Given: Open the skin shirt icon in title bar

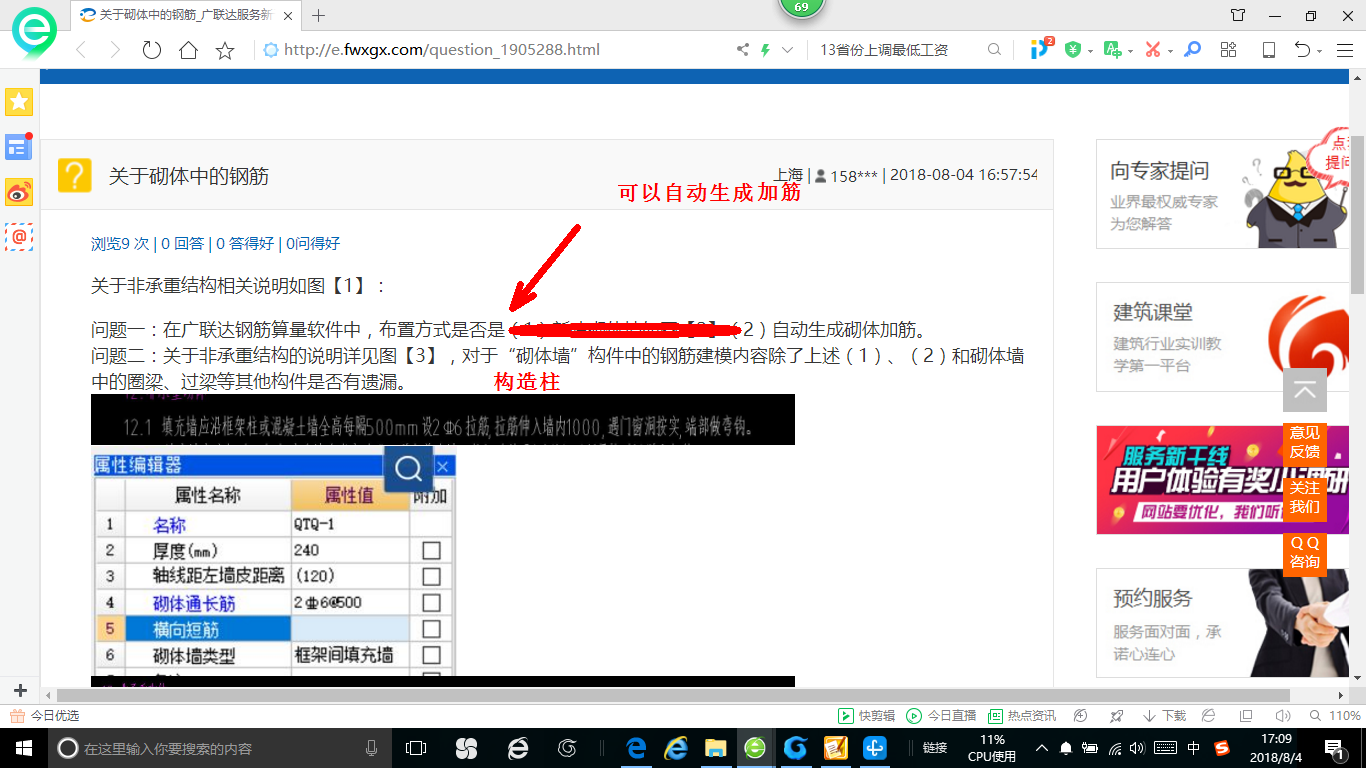Looking at the screenshot, I should pyautogui.click(x=1238, y=15).
